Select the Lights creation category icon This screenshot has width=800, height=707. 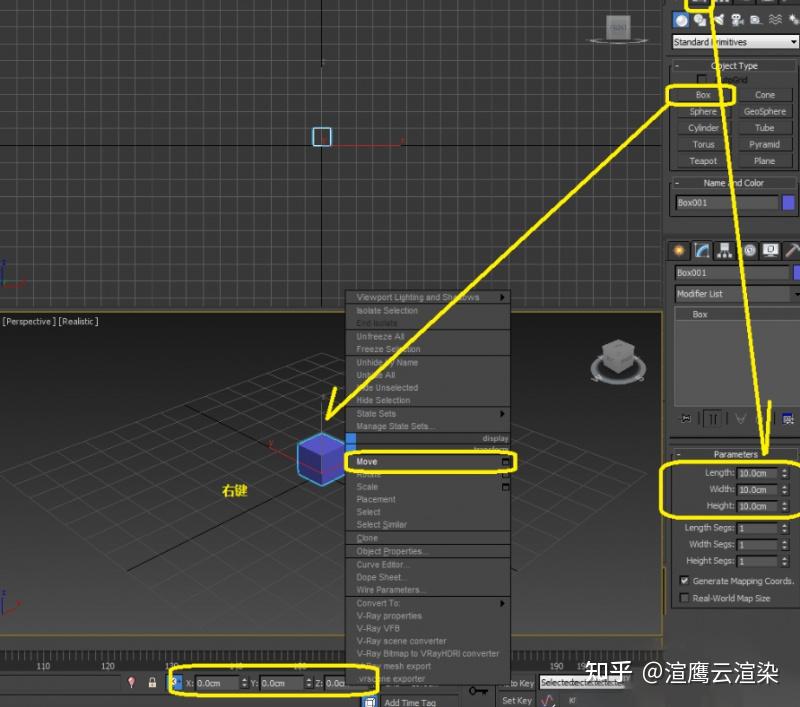(x=720, y=19)
